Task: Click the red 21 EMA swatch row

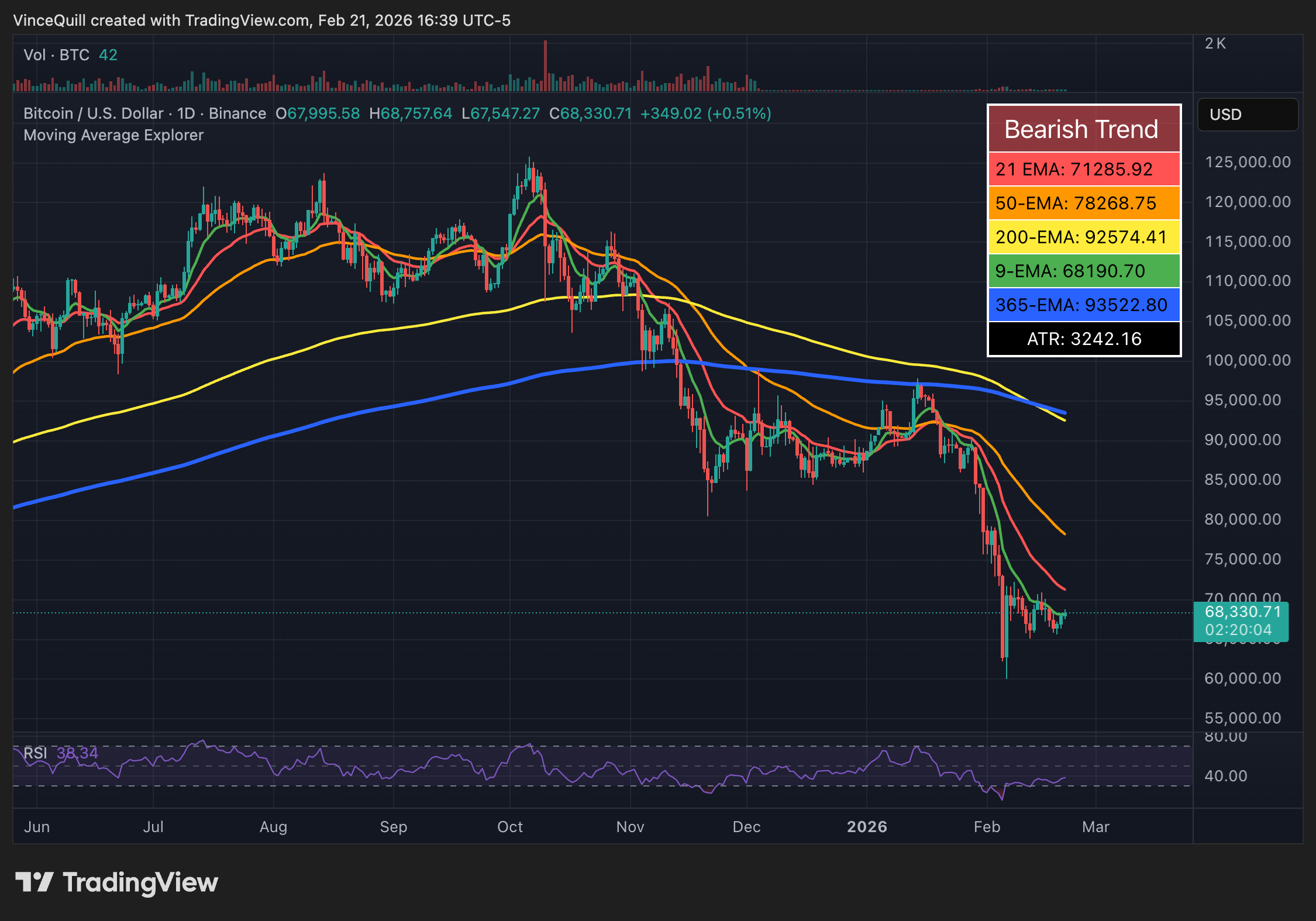Action: 1083,170
